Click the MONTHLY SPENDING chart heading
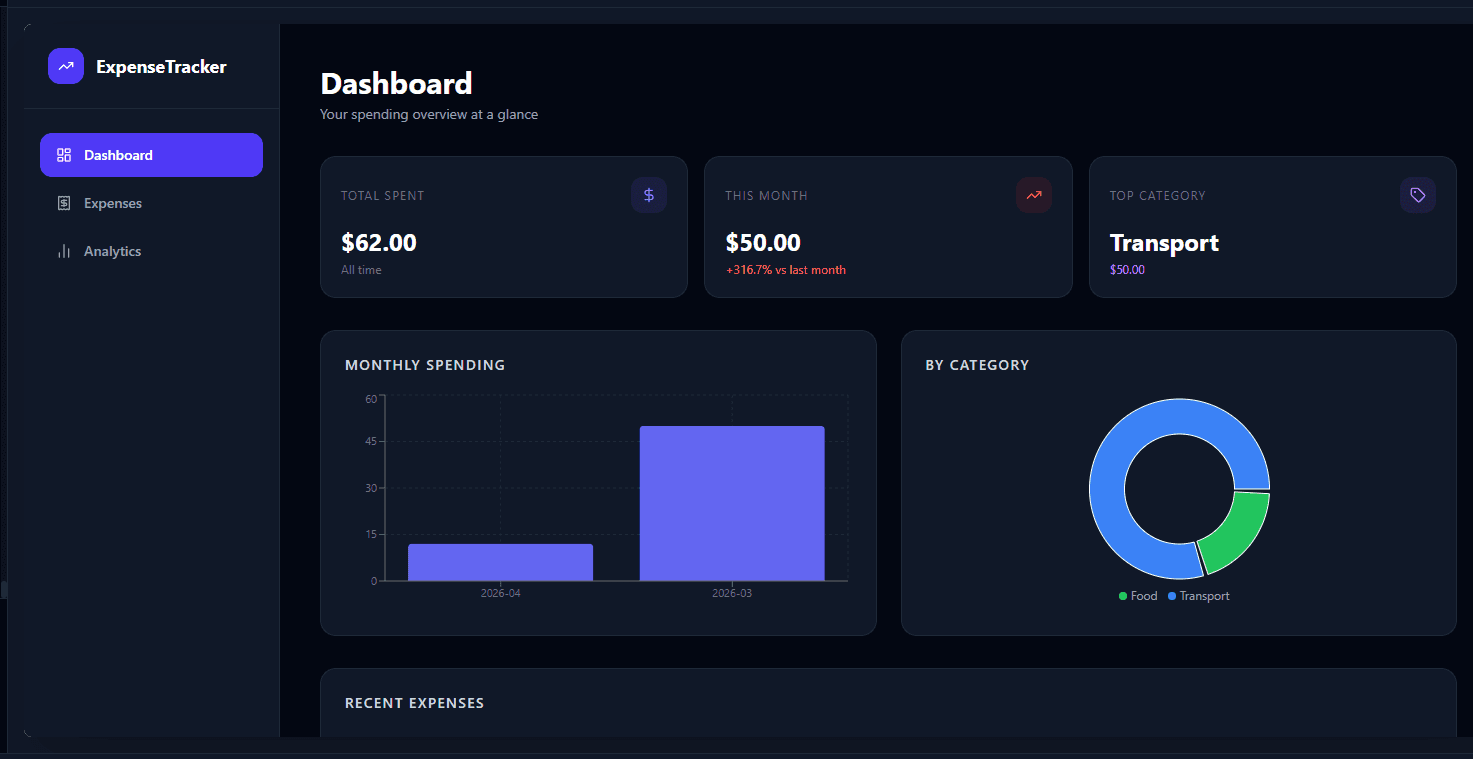Viewport: 1473px width, 759px height. click(425, 365)
